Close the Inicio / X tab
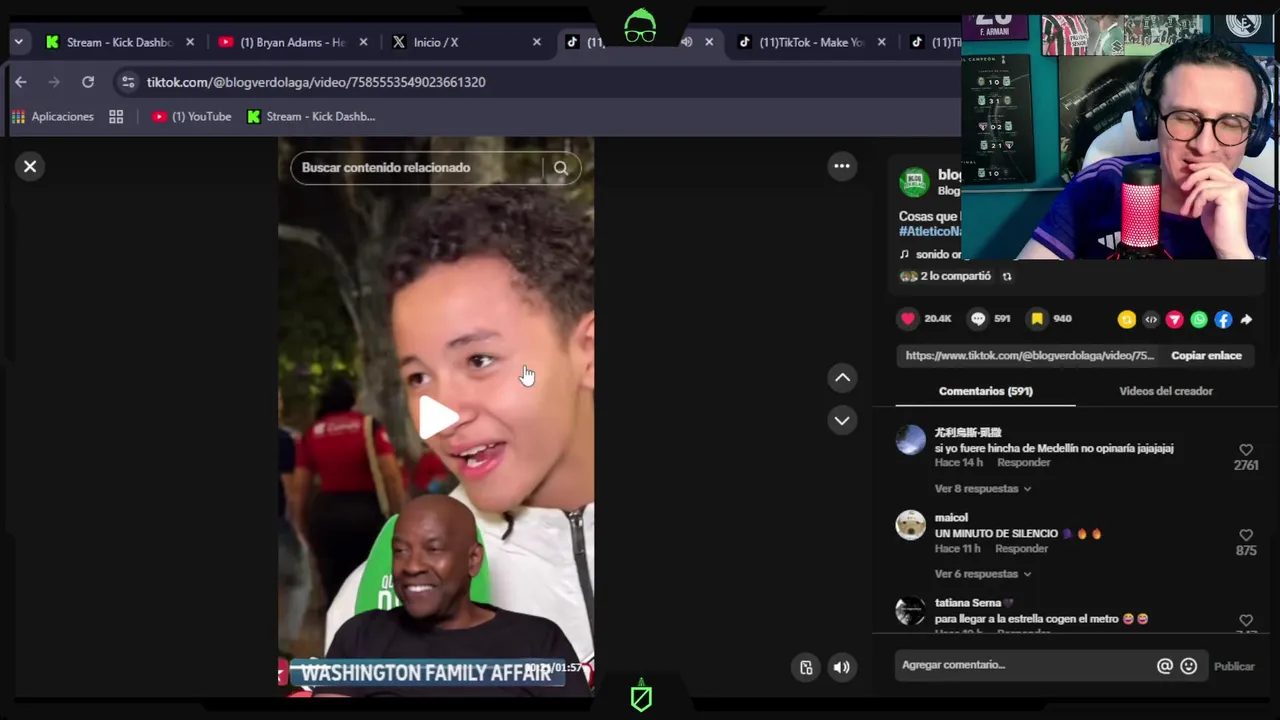 [537, 42]
